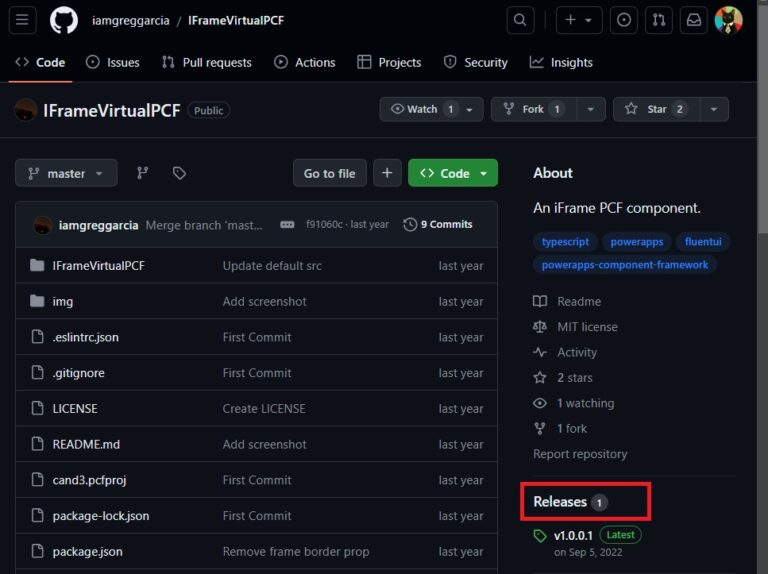Switch to the Insights tab
Screen dimensions: 768x574
click(561, 62)
